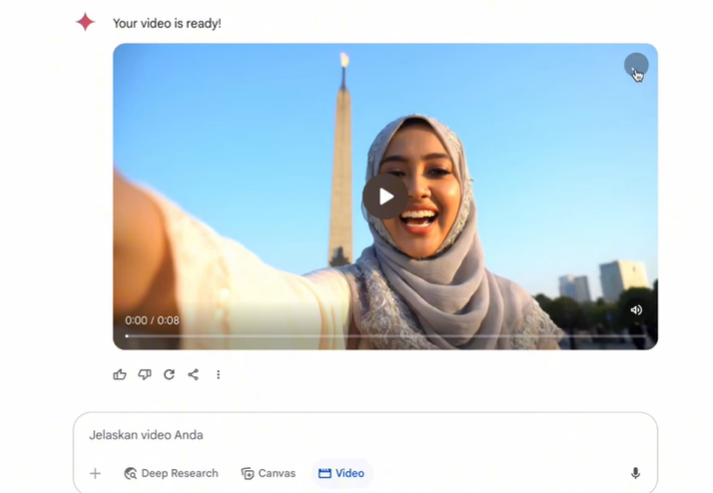713x493 pixels.
Task: Mute the video with the speaker icon
Action: 636,310
